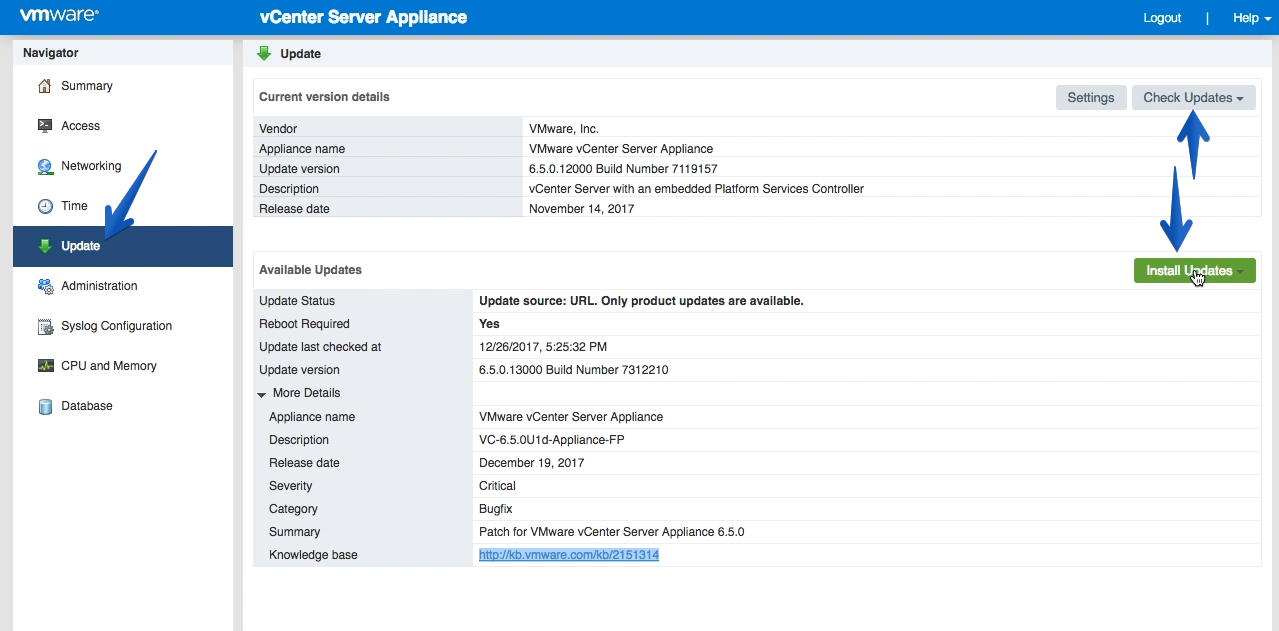
Task: Click the Vendor row label
Action: pyautogui.click(x=278, y=129)
